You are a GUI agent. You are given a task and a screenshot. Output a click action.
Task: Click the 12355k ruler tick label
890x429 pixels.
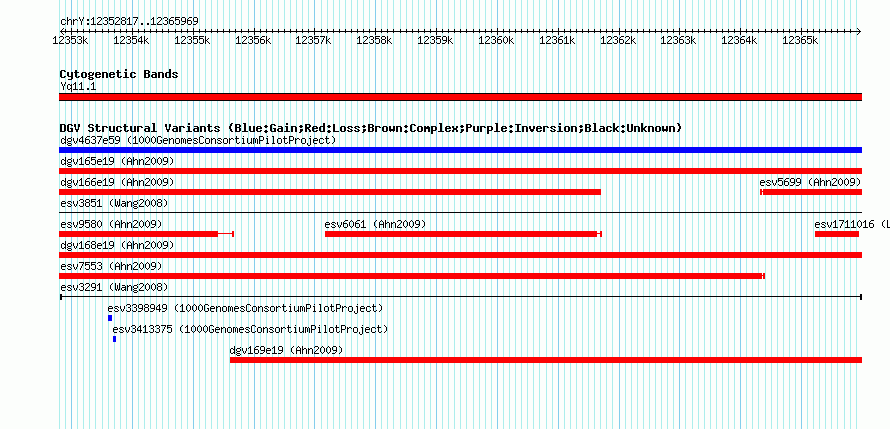(x=192, y=40)
